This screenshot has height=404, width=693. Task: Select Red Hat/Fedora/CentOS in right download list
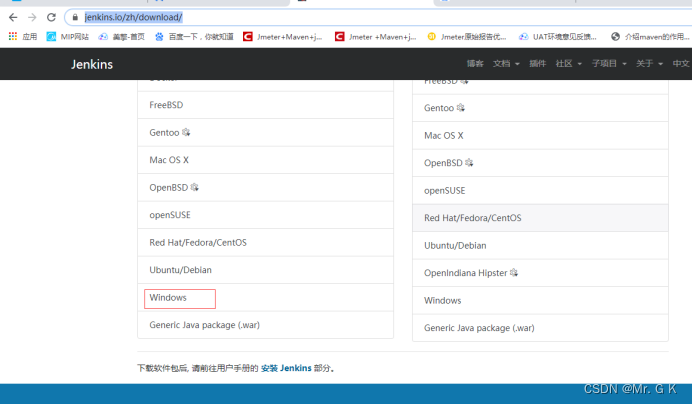click(x=540, y=218)
